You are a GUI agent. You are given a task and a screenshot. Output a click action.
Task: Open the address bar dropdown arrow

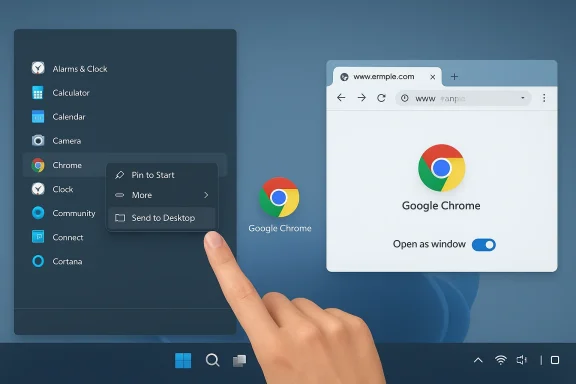(x=523, y=98)
